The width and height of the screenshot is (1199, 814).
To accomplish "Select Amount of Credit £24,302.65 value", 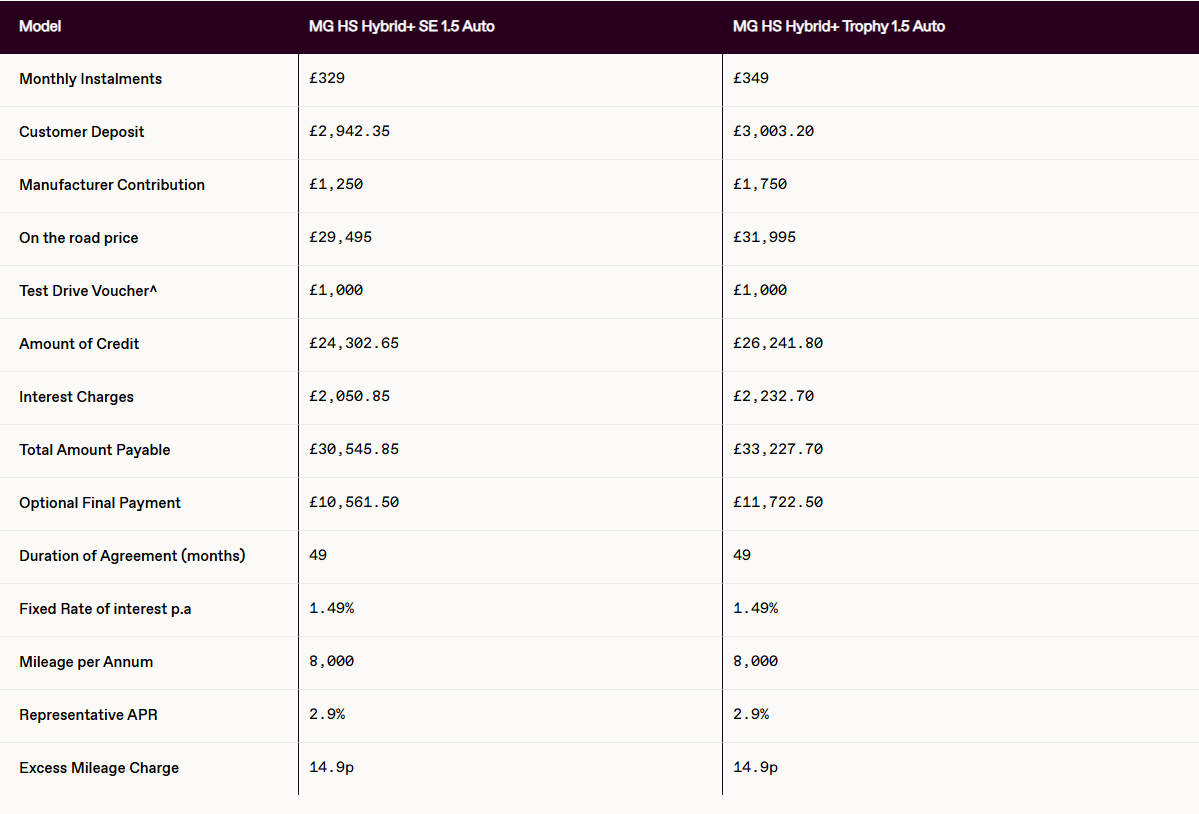I will (354, 343).
